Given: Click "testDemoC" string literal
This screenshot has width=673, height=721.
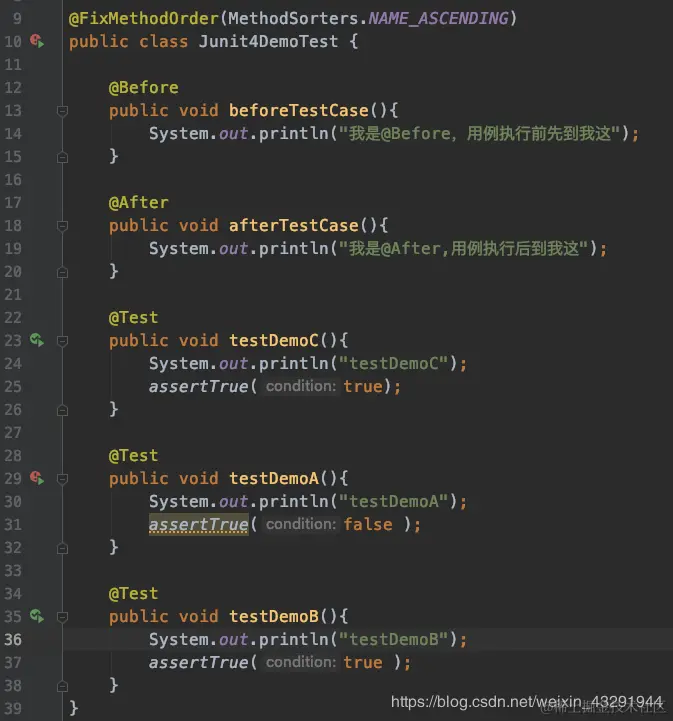Looking at the screenshot, I should tap(394, 363).
